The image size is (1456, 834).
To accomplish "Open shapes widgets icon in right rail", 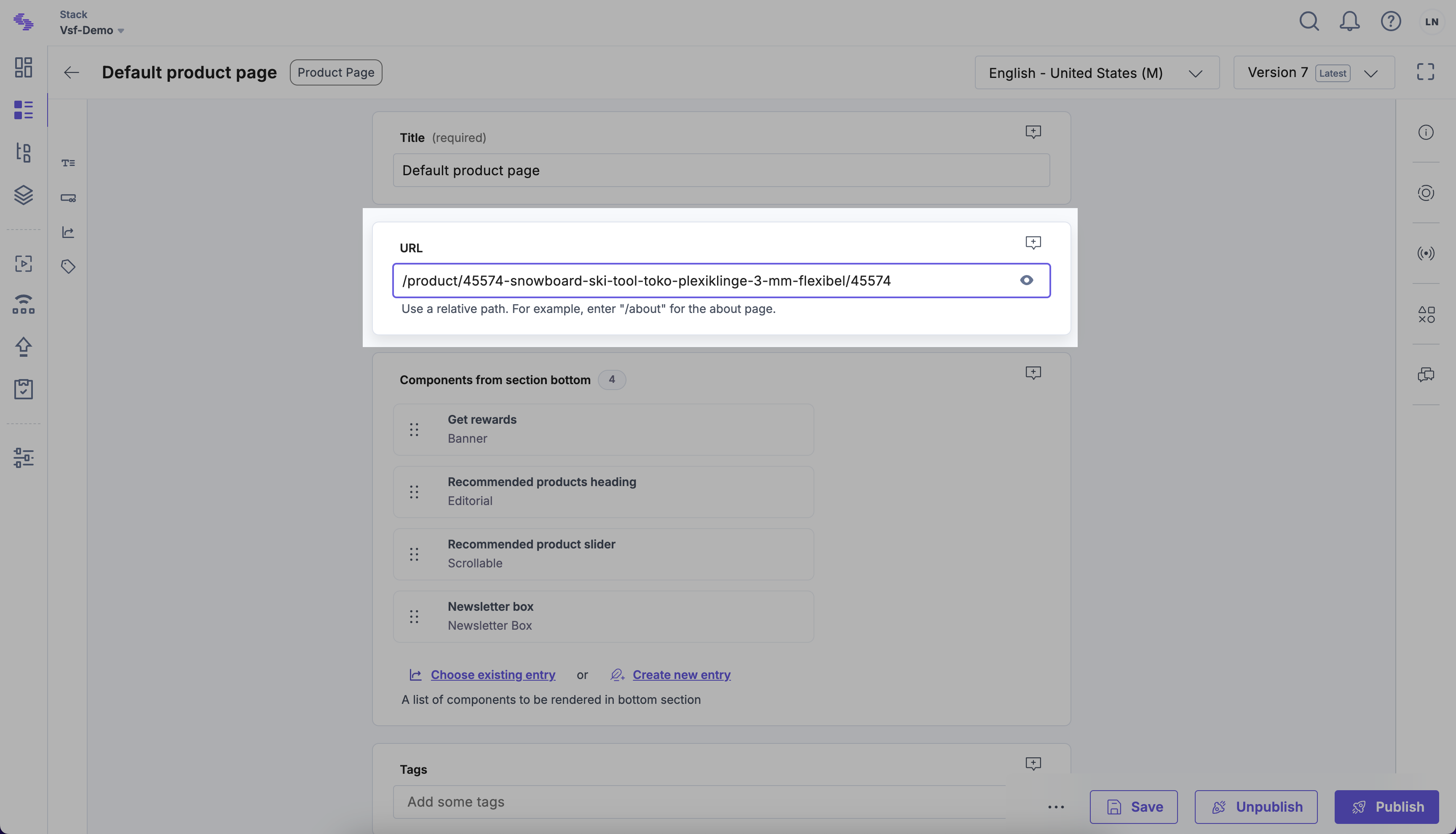I will (x=1426, y=314).
